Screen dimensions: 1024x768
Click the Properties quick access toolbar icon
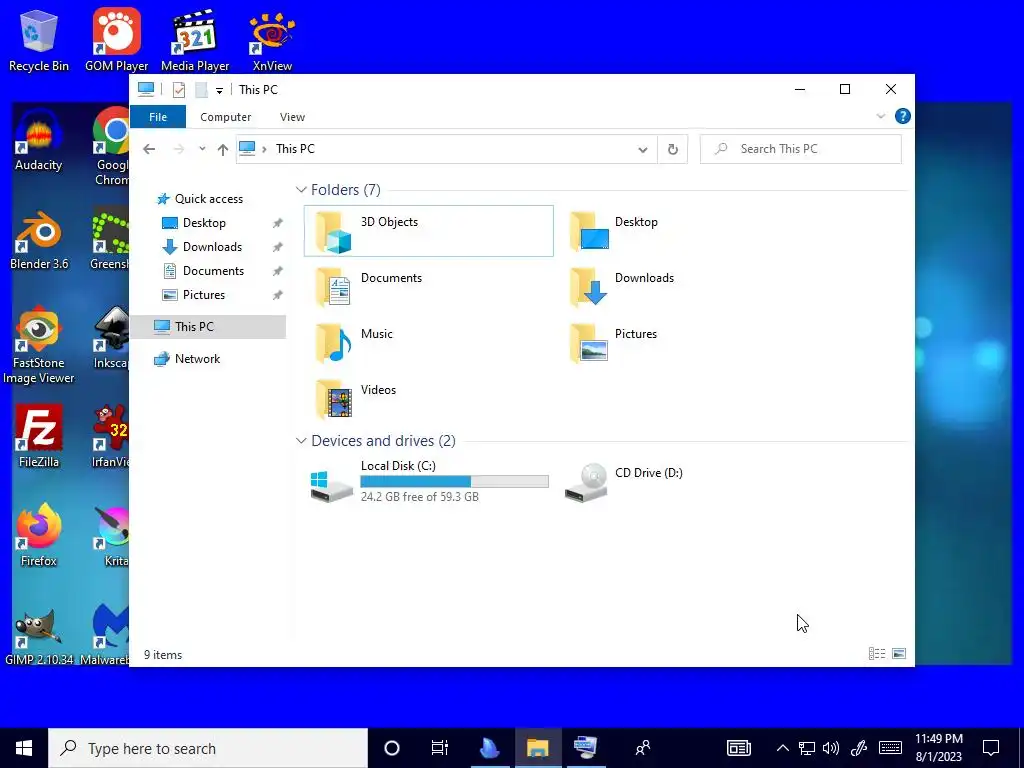[178, 89]
